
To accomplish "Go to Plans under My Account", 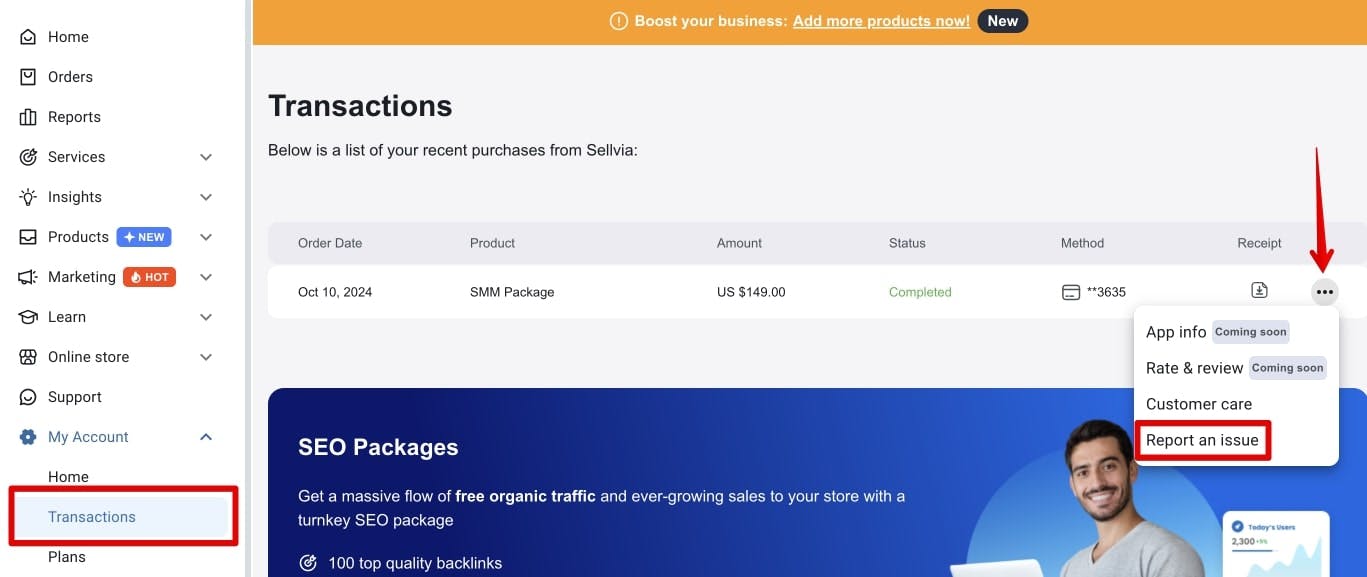I will pos(67,557).
